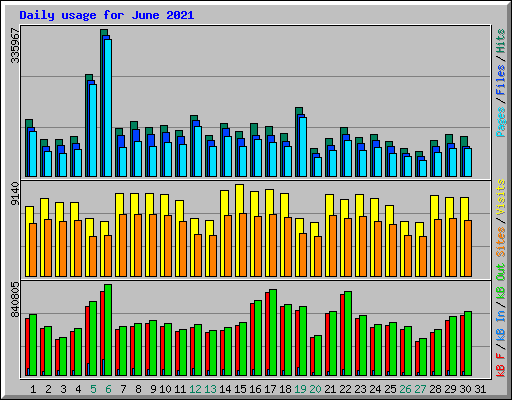Click day label 4 on the x-axis
512x400 pixels.
coord(78,389)
